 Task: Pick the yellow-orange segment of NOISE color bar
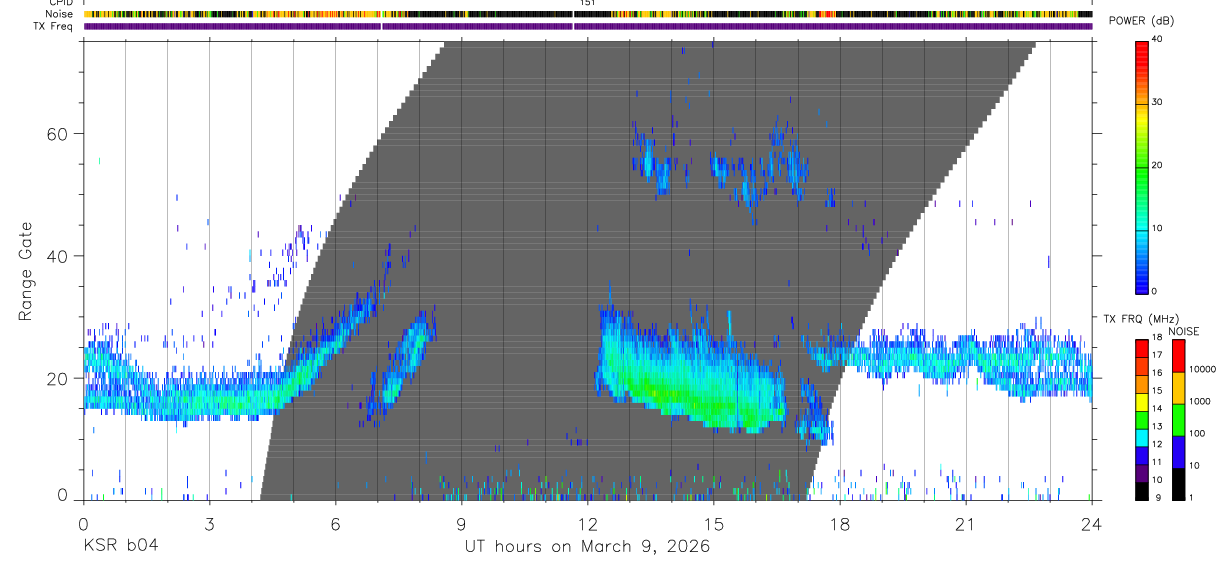pos(1178,388)
